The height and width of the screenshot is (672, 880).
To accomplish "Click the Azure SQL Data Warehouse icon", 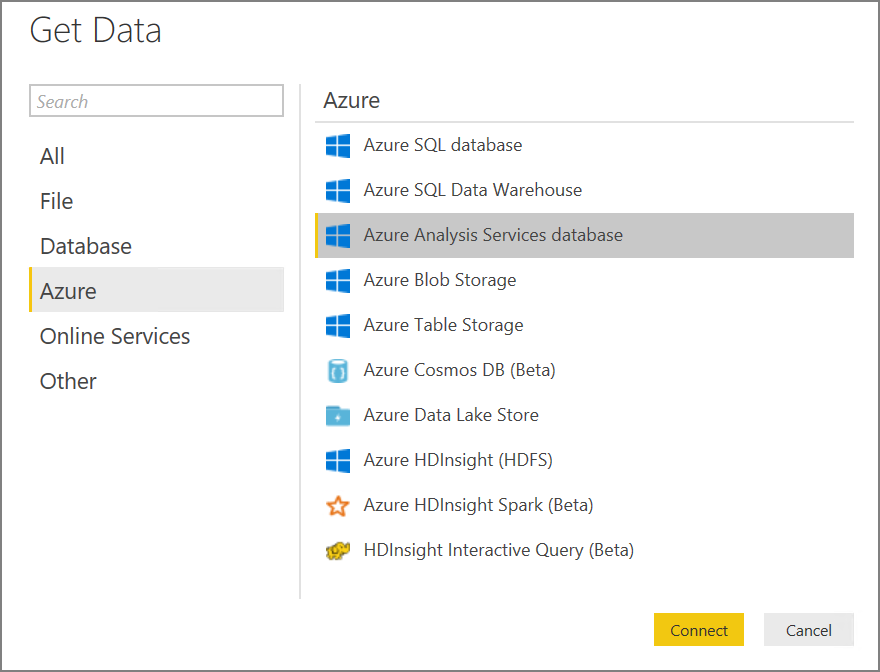I will pyautogui.click(x=338, y=191).
